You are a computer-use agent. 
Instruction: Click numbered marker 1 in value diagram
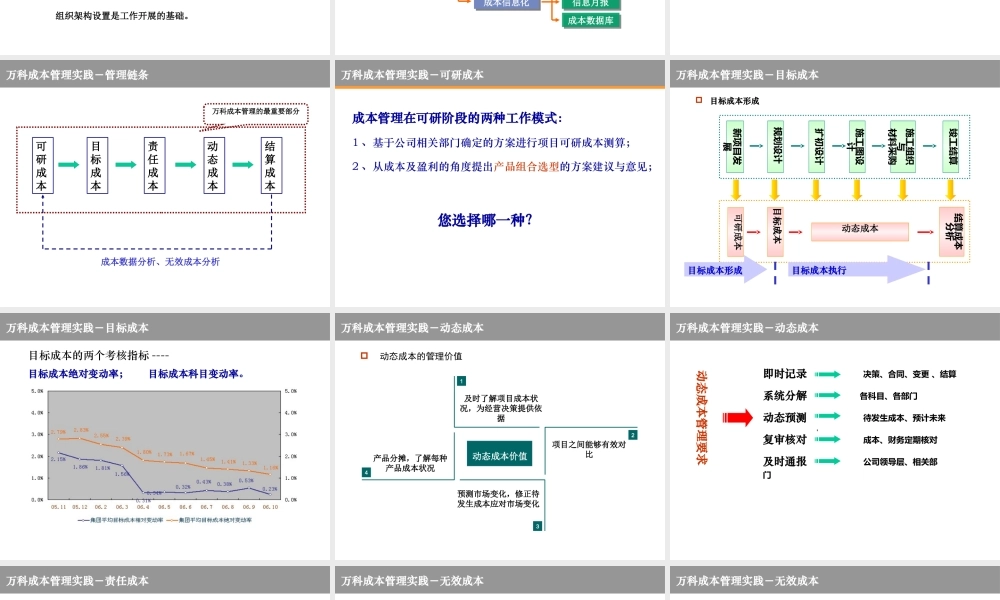click(462, 381)
